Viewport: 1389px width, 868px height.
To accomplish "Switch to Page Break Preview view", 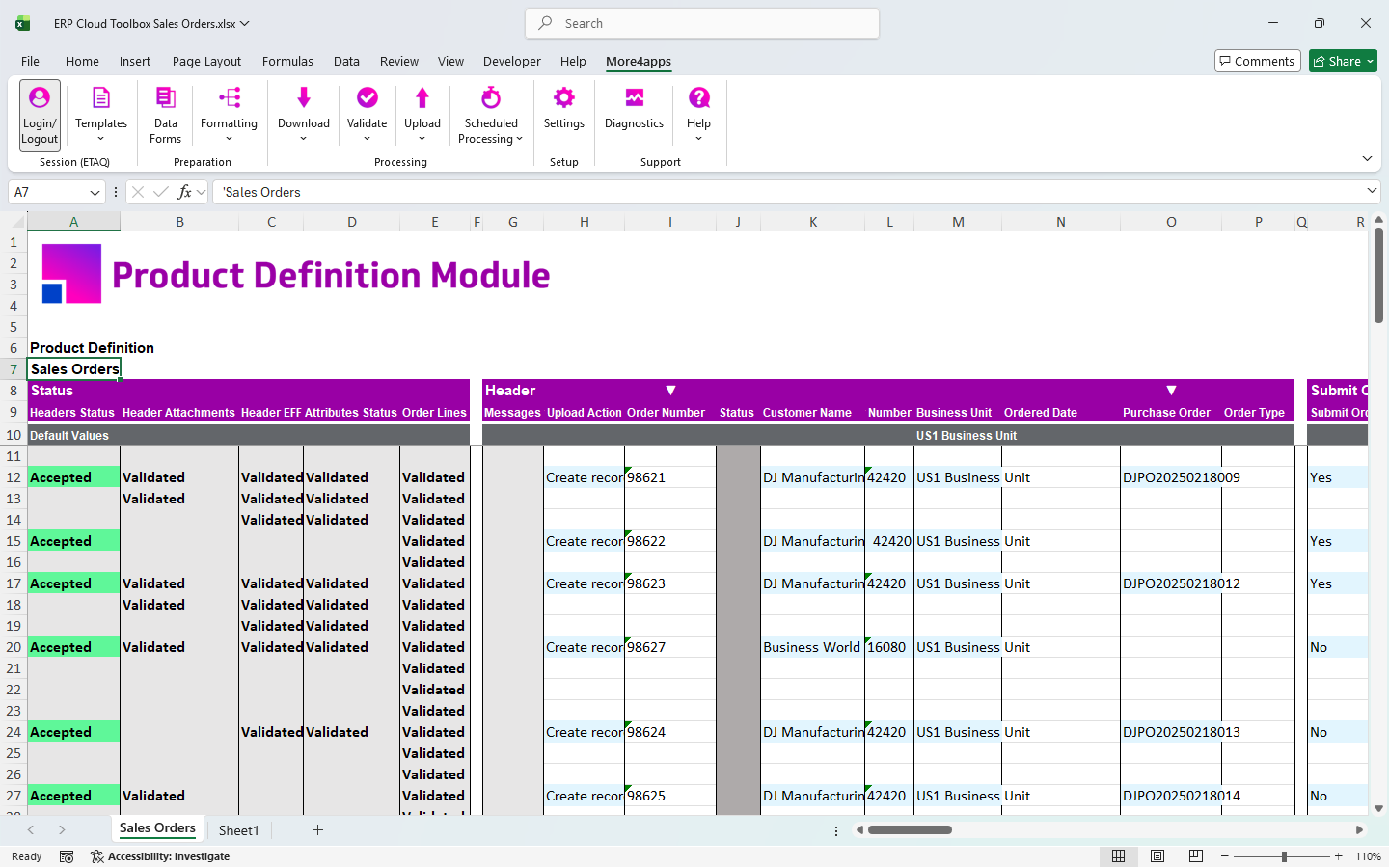I will pyautogui.click(x=1196, y=856).
